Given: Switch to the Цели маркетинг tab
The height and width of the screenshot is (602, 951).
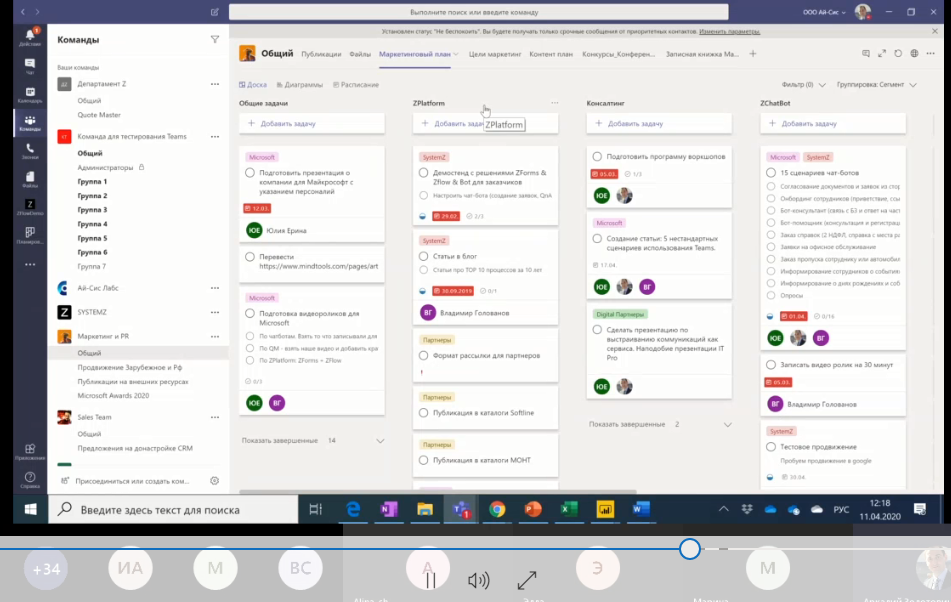Looking at the screenshot, I should pos(495,54).
